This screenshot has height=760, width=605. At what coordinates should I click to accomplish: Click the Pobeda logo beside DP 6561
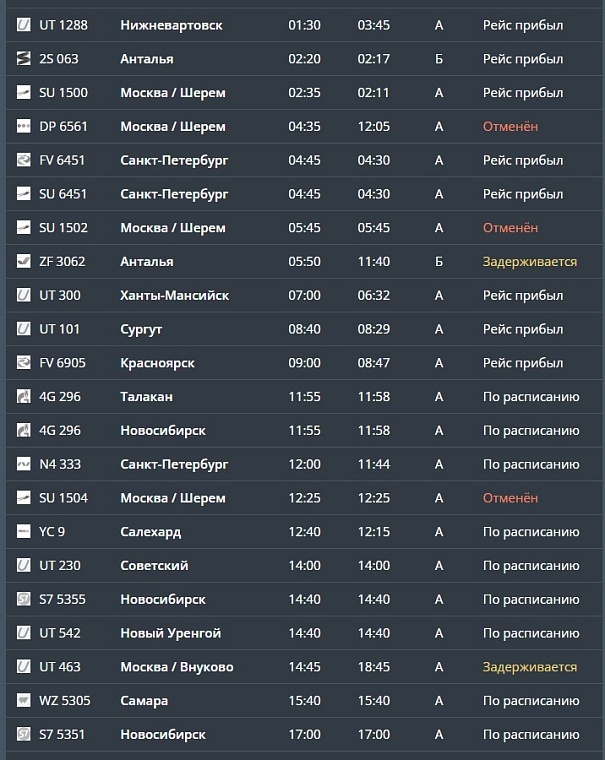click(23, 126)
